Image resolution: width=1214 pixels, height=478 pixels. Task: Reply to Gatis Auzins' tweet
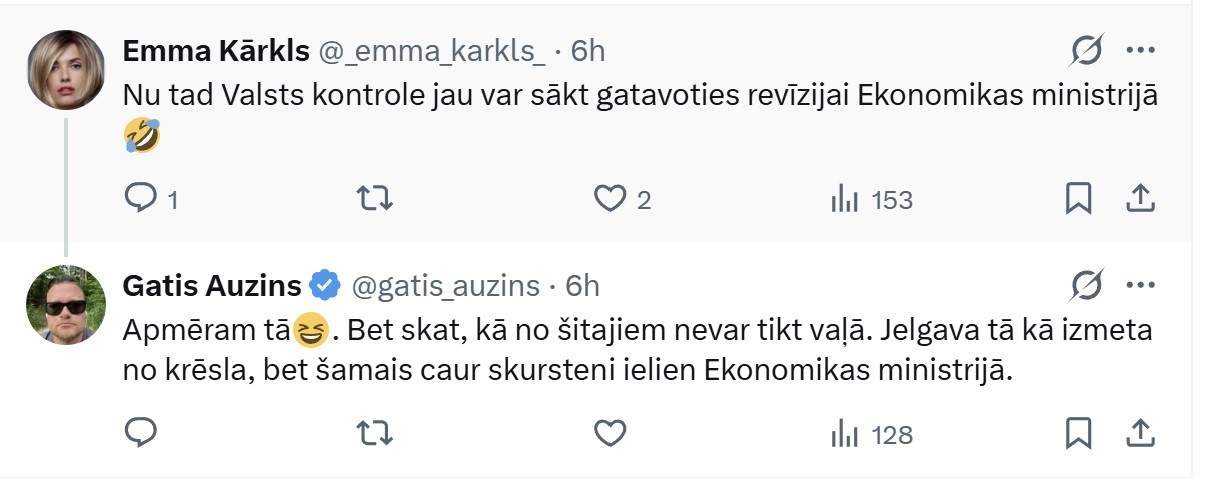pyautogui.click(x=140, y=434)
